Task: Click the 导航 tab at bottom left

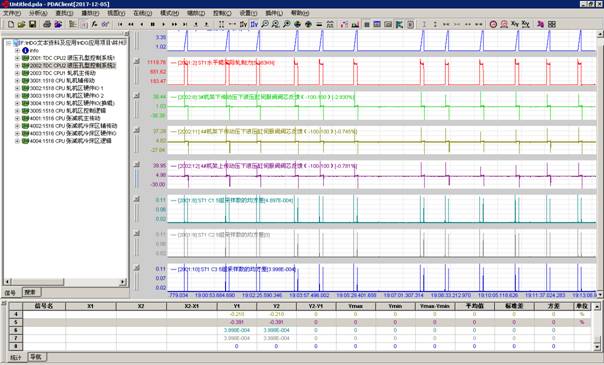Action: (x=36, y=357)
